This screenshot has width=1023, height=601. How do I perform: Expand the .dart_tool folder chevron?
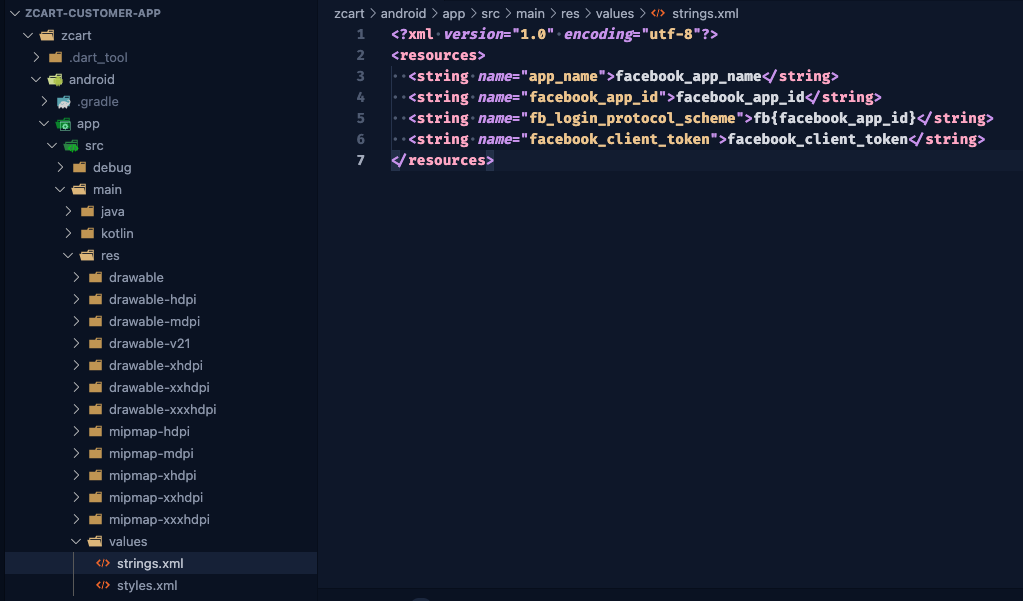coord(37,58)
